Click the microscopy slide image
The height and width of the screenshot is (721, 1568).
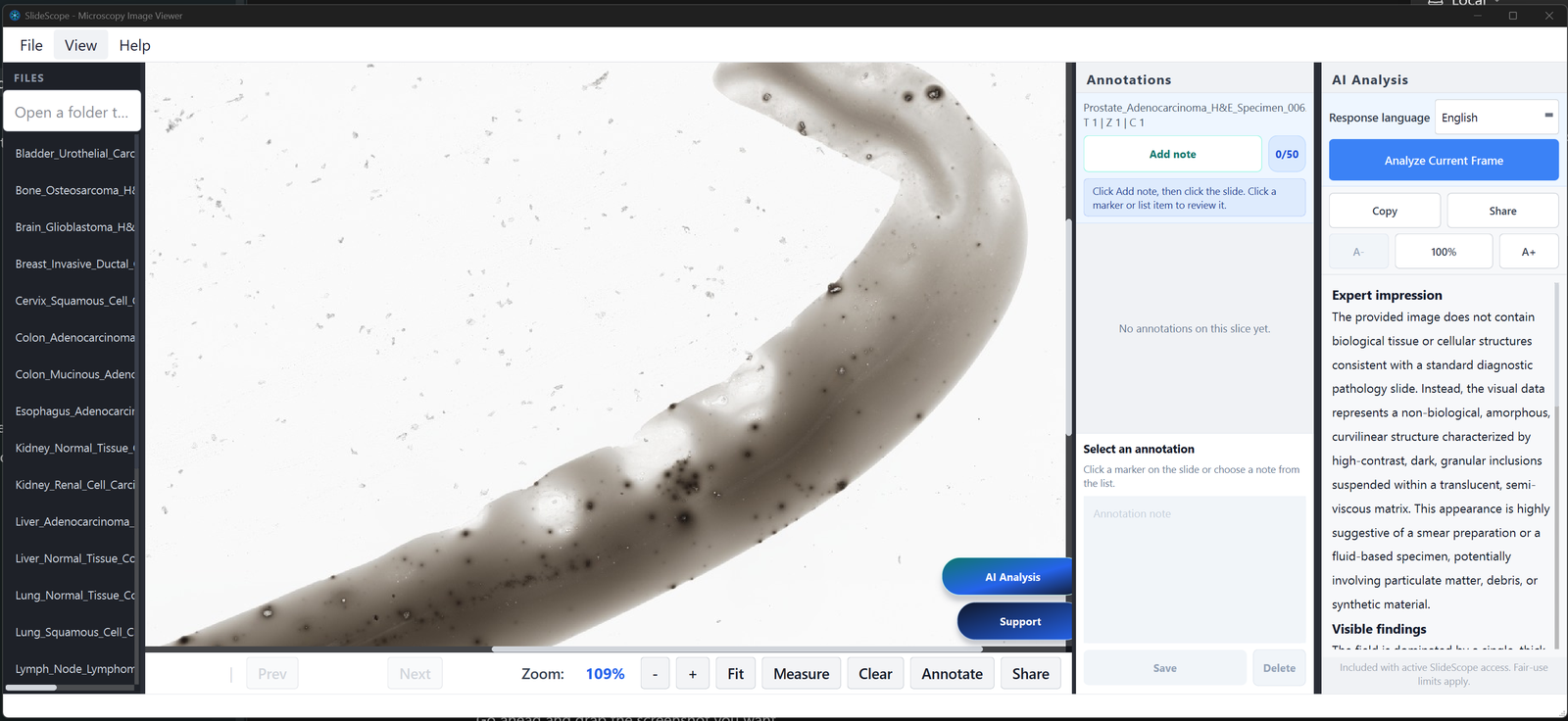coord(605,354)
